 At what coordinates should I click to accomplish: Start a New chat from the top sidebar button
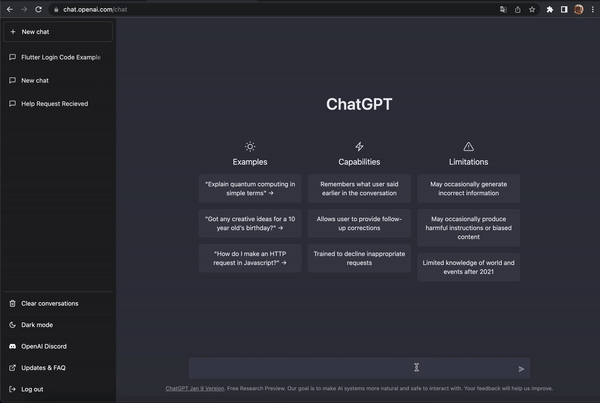coord(58,32)
